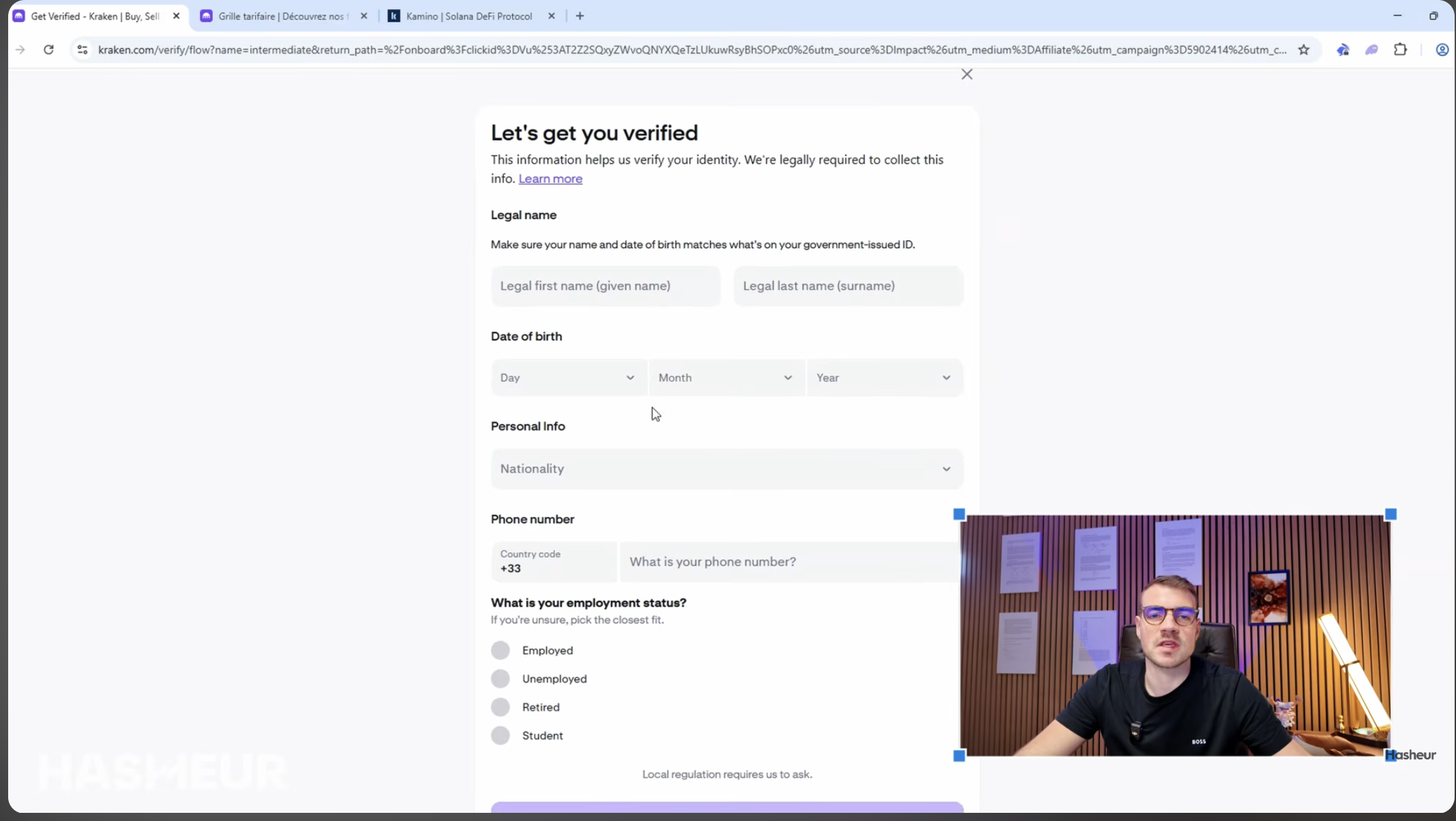Reload the page with refresh icon
1456x821 pixels.
pos(48,50)
